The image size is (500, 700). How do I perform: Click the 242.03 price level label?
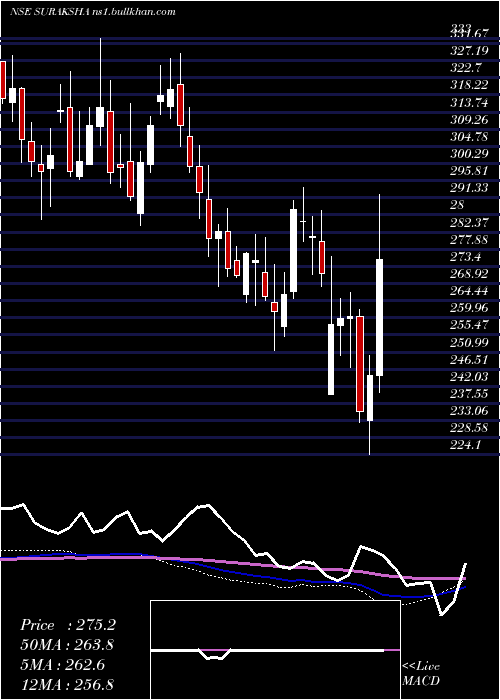pos(471,376)
